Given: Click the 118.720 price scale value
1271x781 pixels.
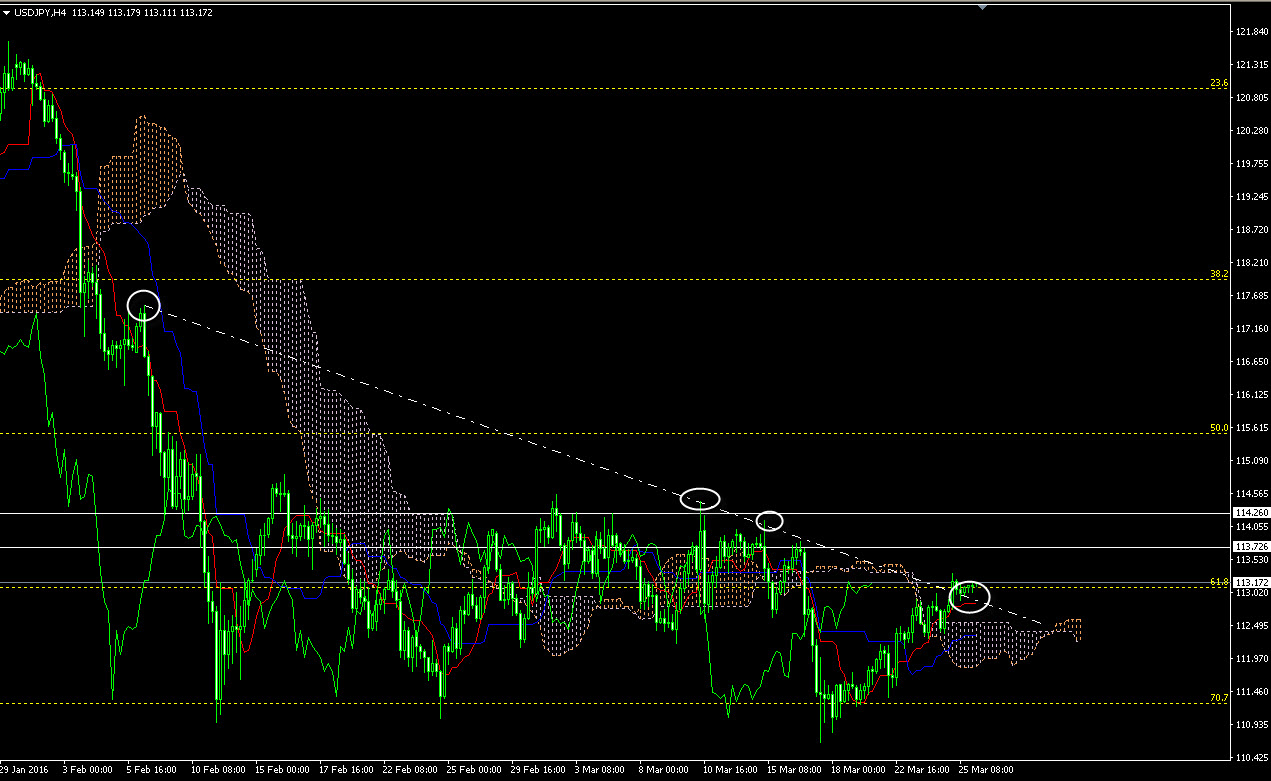Looking at the screenshot, I should coord(1252,230).
